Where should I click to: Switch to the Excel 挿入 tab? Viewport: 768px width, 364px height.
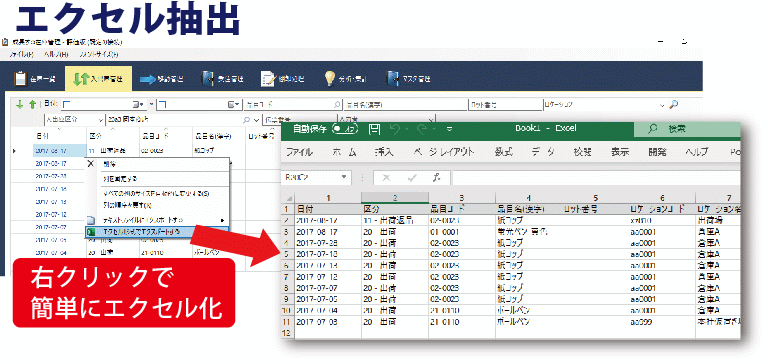pos(384,152)
